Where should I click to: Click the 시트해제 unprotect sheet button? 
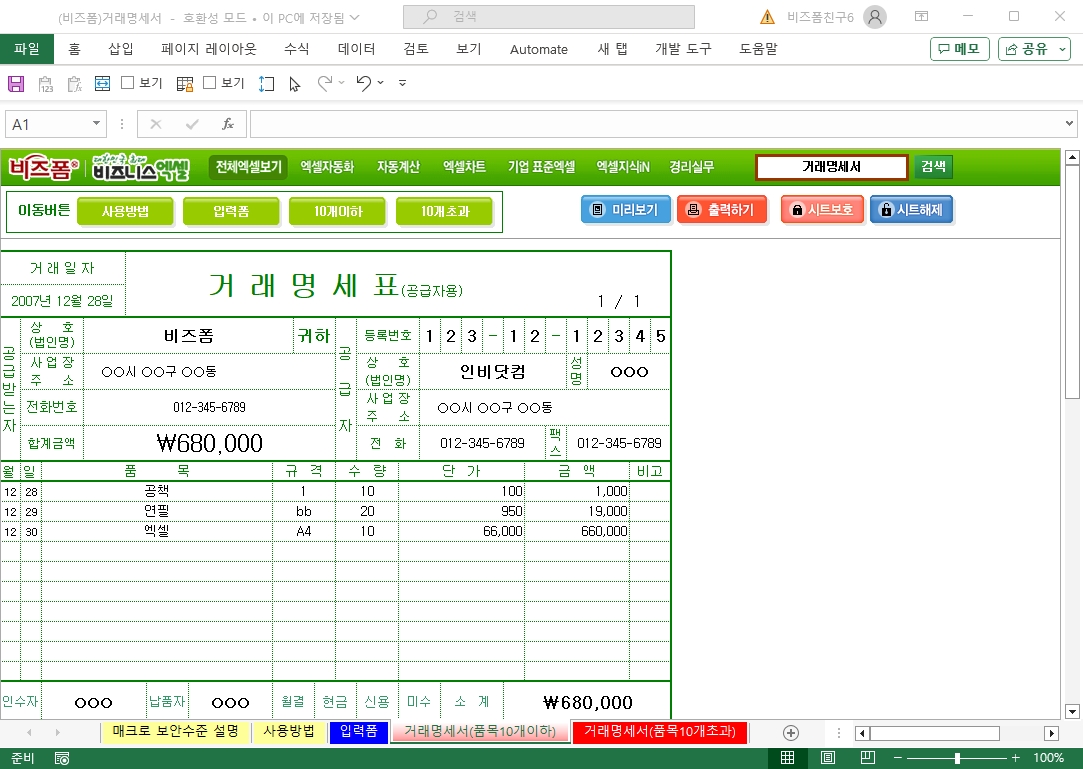pos(912,210)
